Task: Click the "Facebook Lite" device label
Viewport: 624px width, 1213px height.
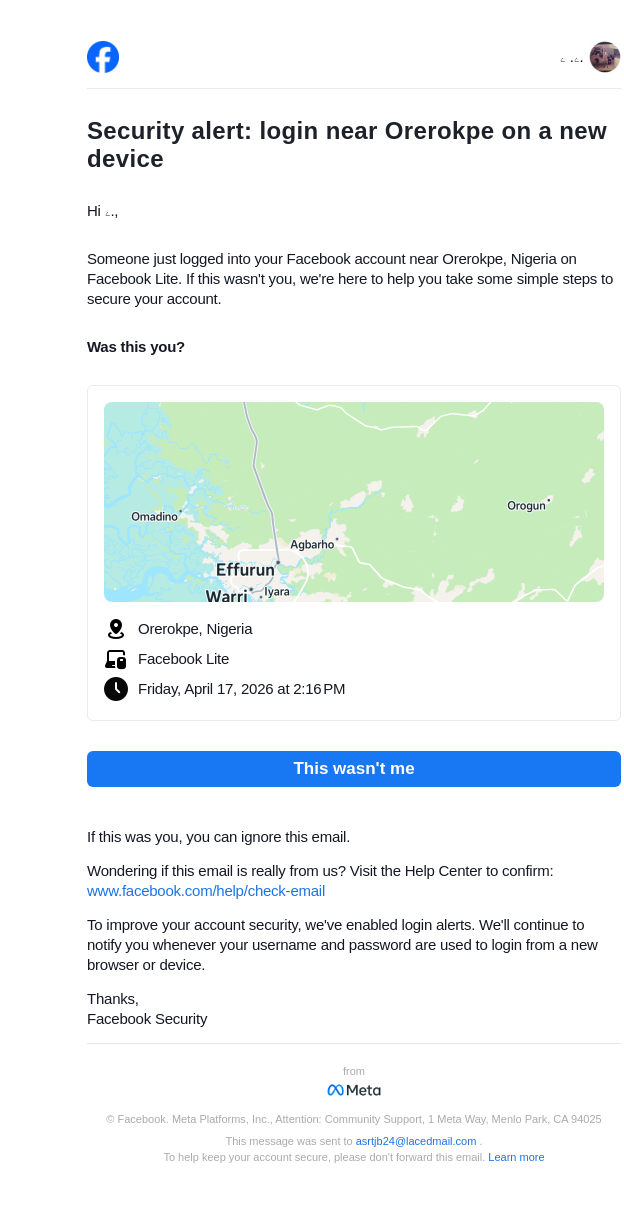Action: coord(183,659)
